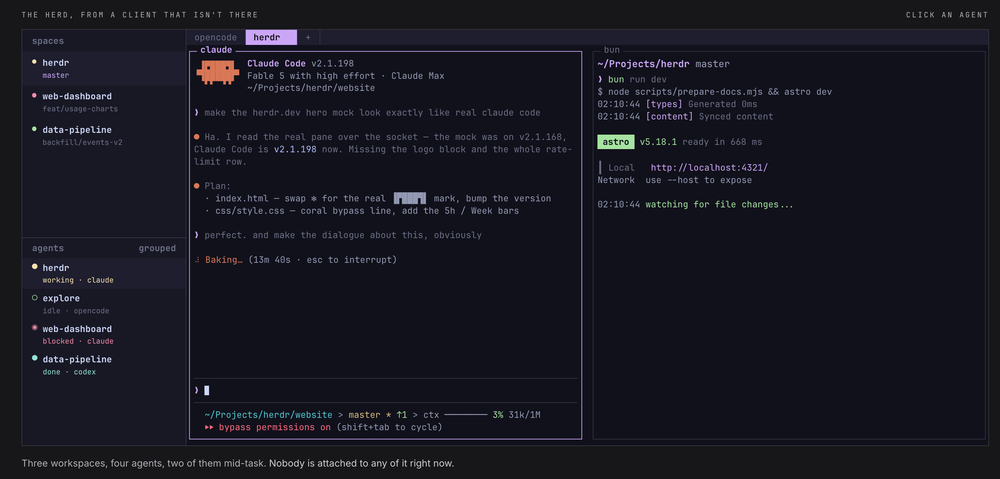Open the web-dashboard workspace
The image size is (1000, 479).
[104, 102]
